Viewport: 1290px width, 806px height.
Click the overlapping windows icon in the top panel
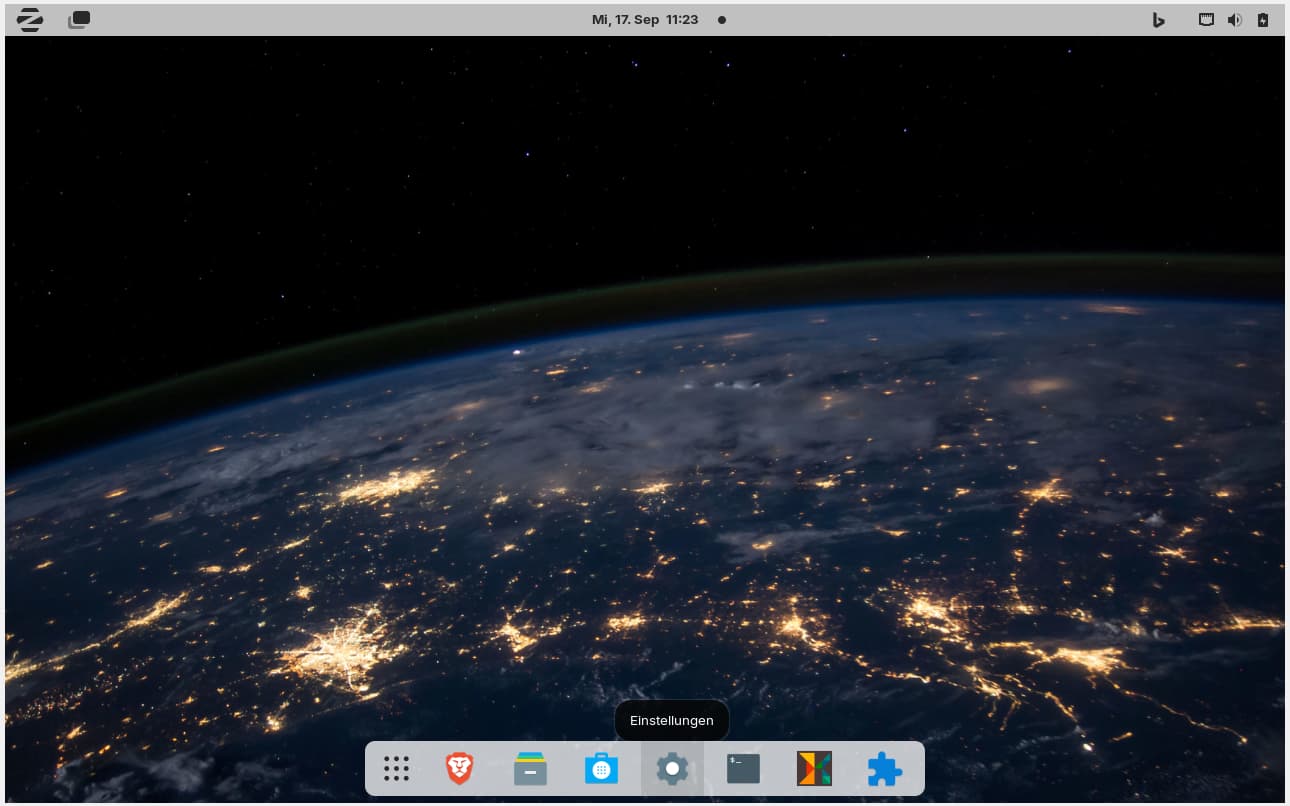pyautogui.click(x=79, y=20)
